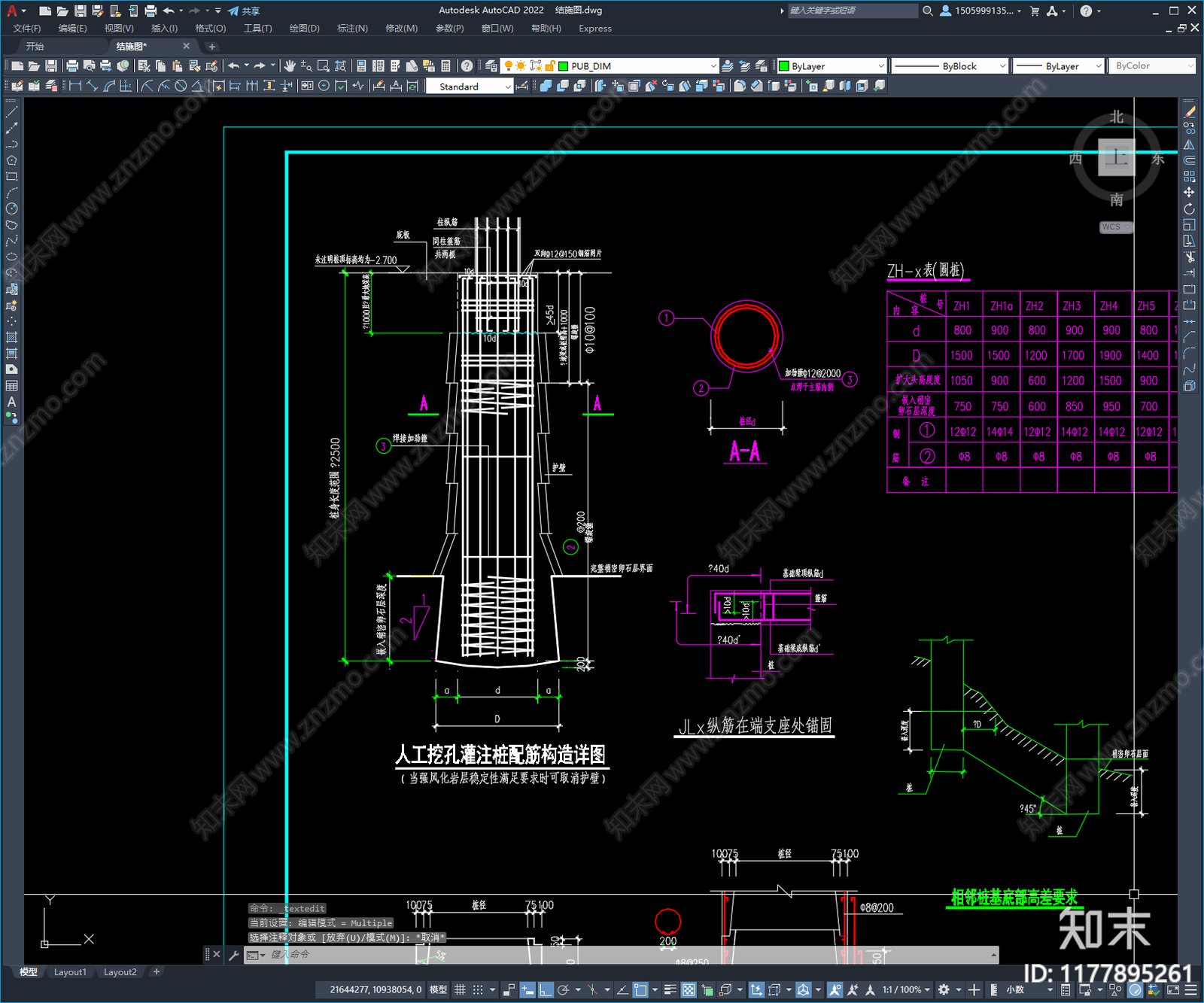Click the Erase tool in modify toolbar

coord(1189,112)
